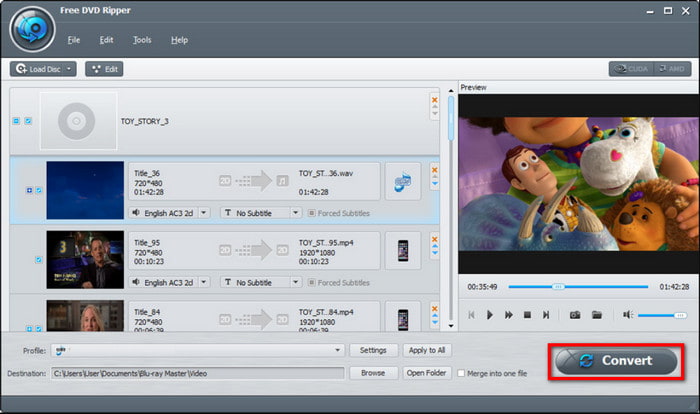Enable Merge into one file
This screenshot has width=700, height=414.
click(460, 373)
